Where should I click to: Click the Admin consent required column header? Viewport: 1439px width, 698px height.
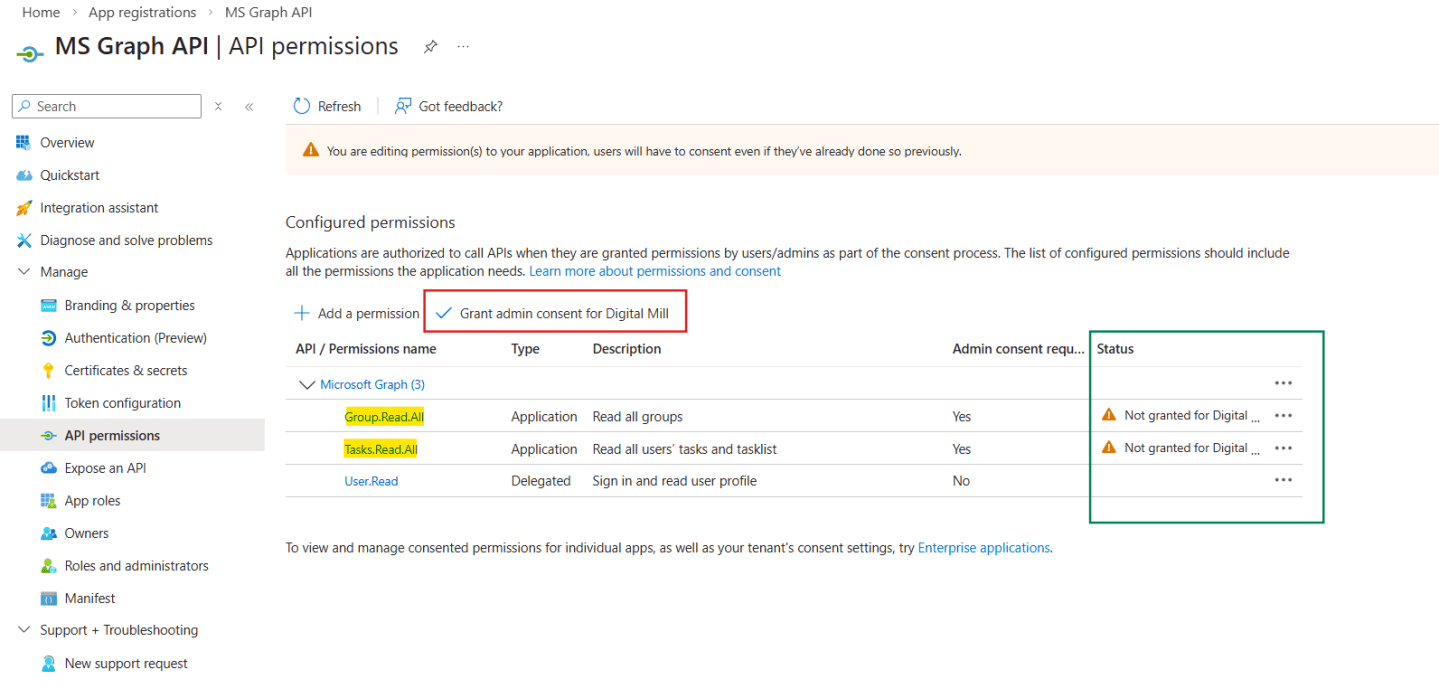[1018, 349]
